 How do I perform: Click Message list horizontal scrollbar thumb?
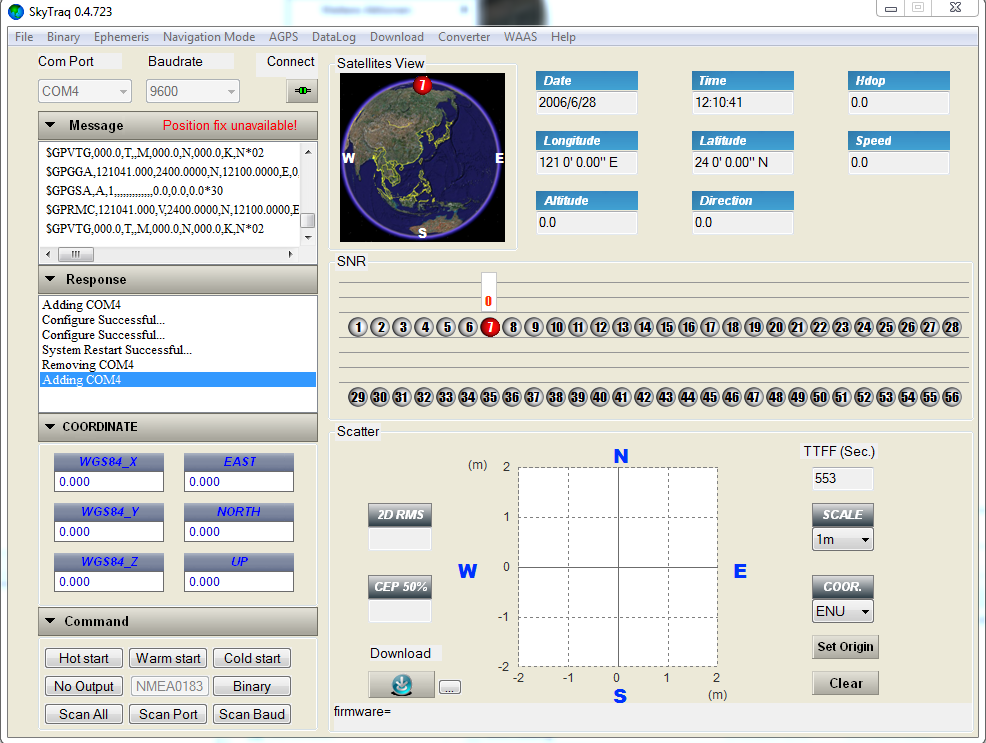[x=76, y=255]
